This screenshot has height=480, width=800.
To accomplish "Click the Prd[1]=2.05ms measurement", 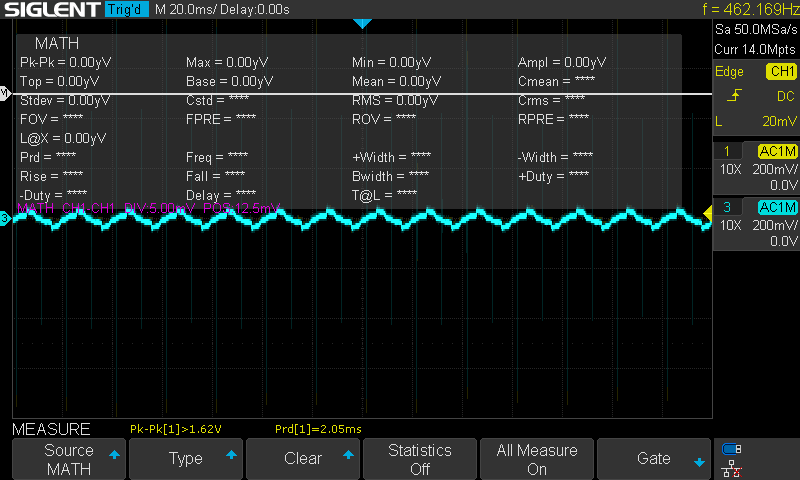I will coord(318,429).
